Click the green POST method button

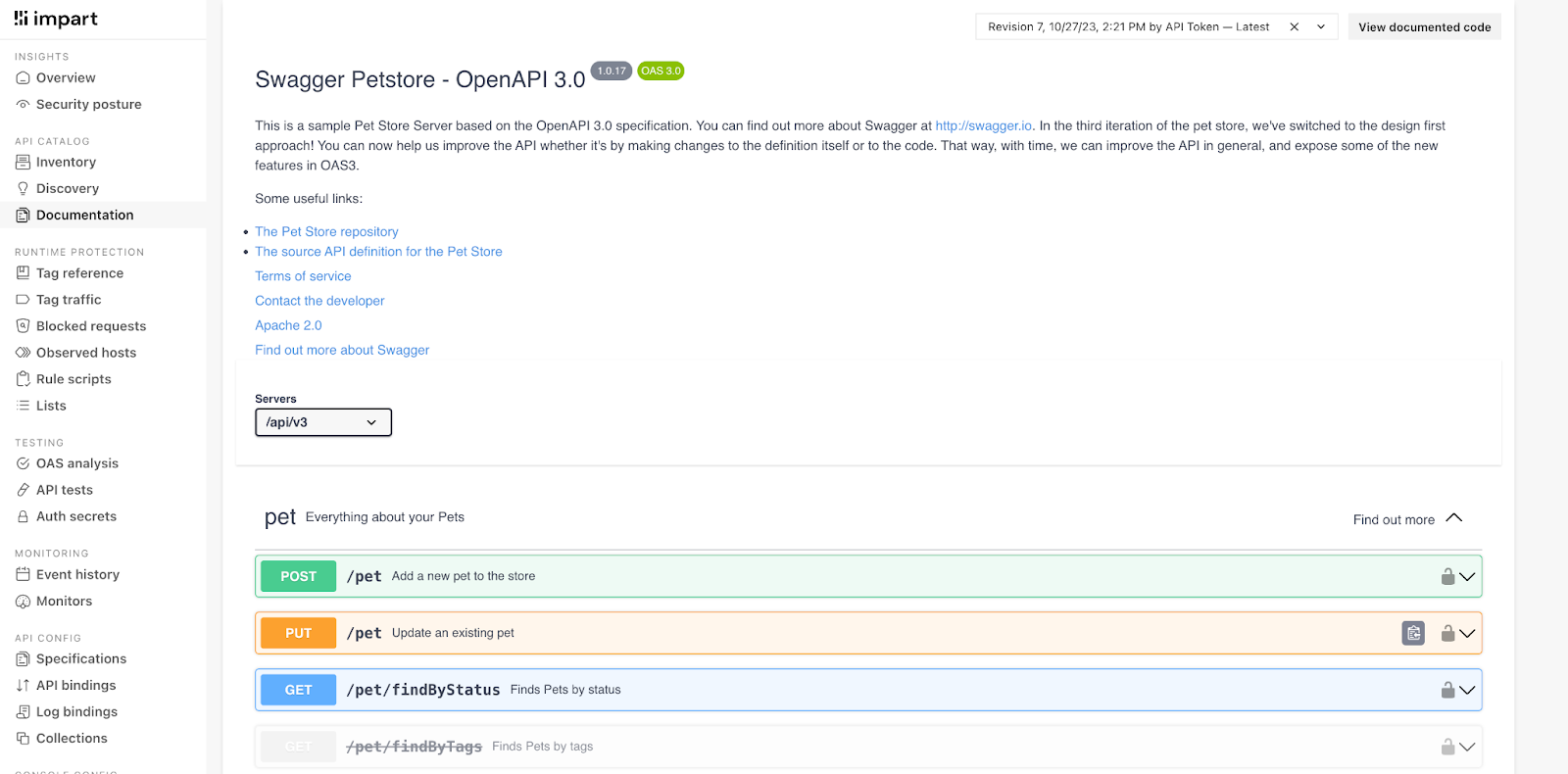pos(299,576)
